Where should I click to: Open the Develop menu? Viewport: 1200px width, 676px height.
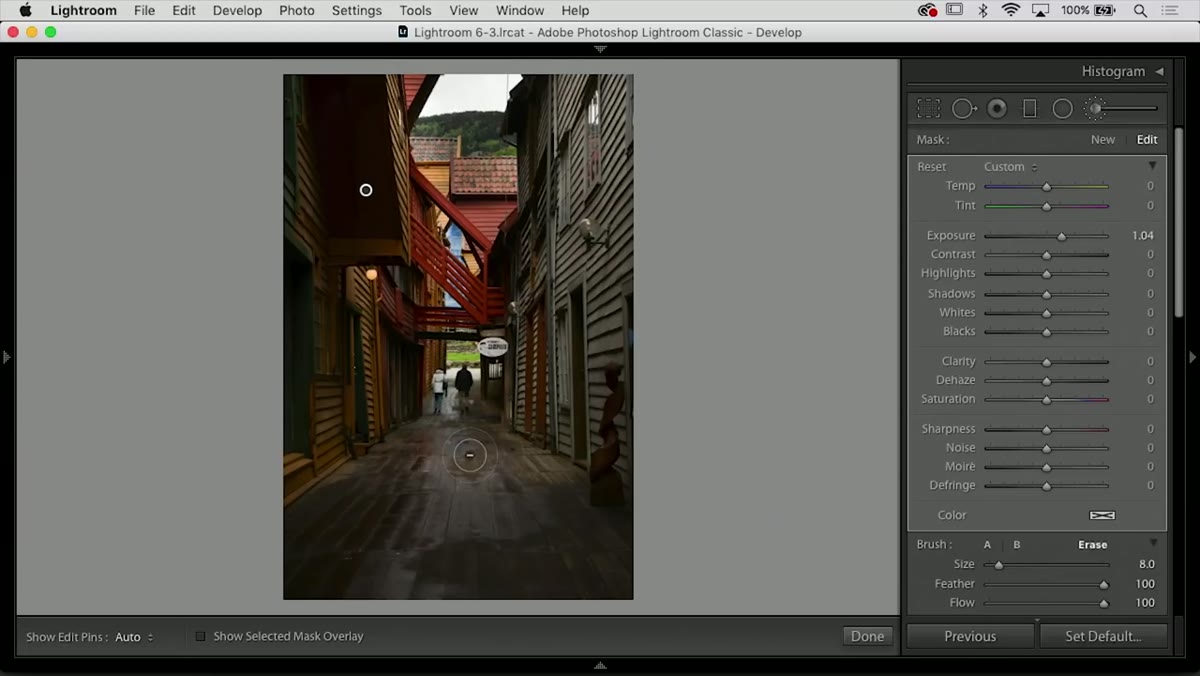tap(237, 10)
